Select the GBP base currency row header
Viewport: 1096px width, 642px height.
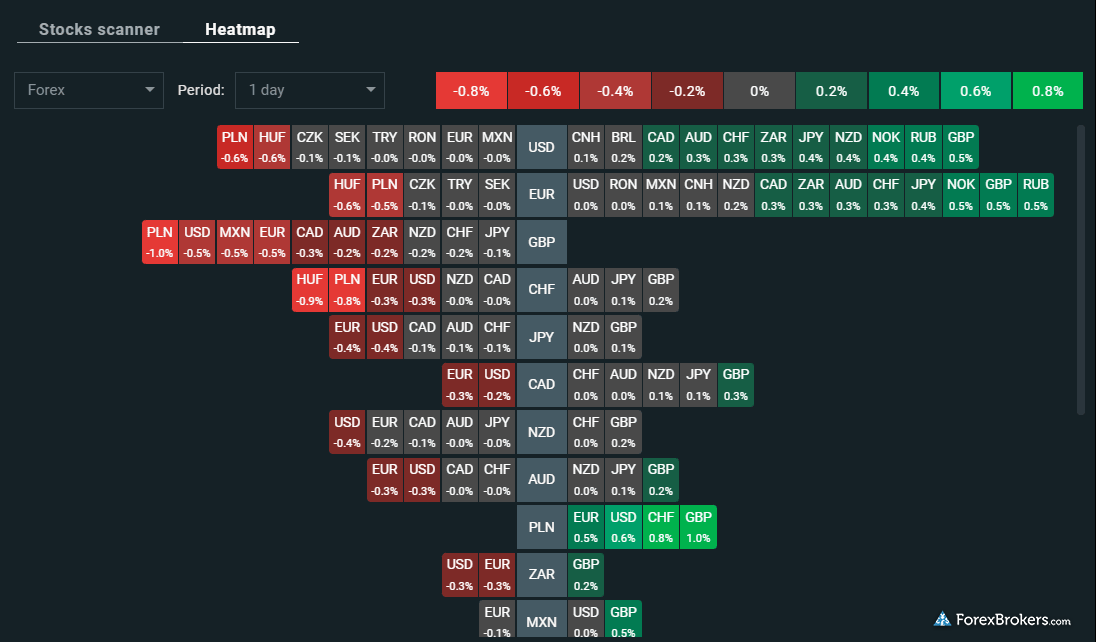(x=541, y=242)
